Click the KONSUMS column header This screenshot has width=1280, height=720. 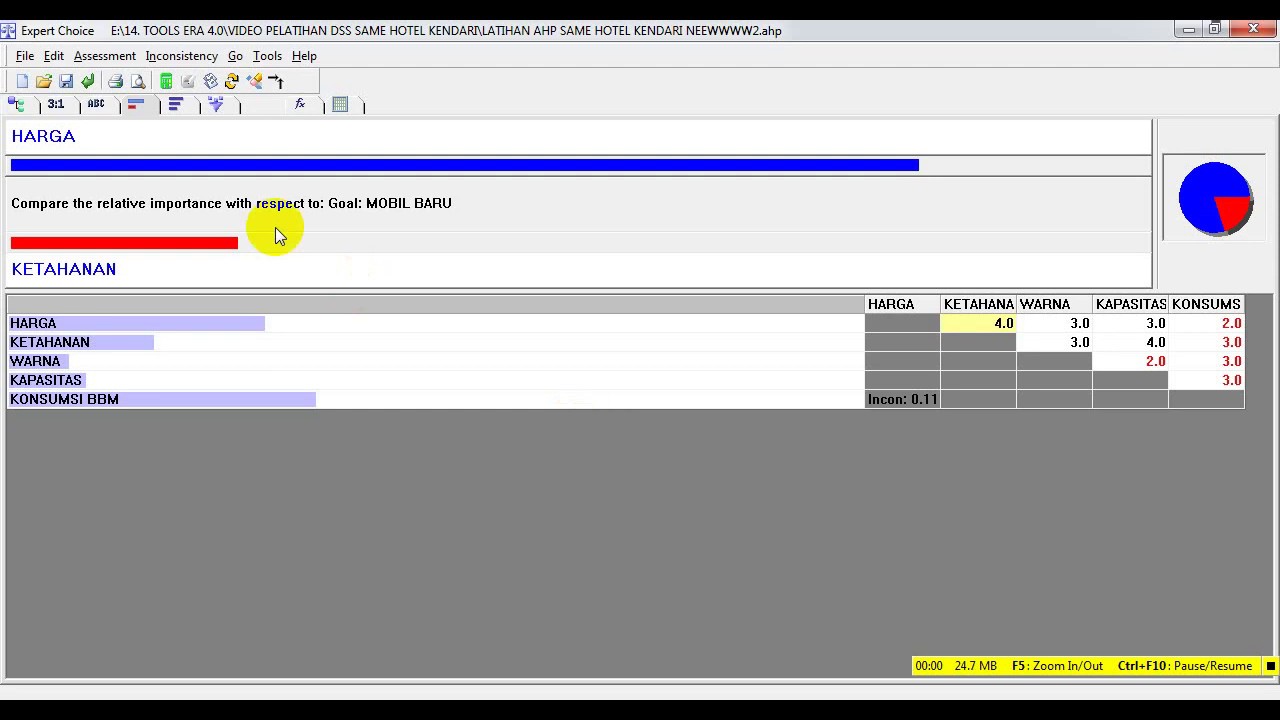pyautogui.click(x=1206, y=304)
